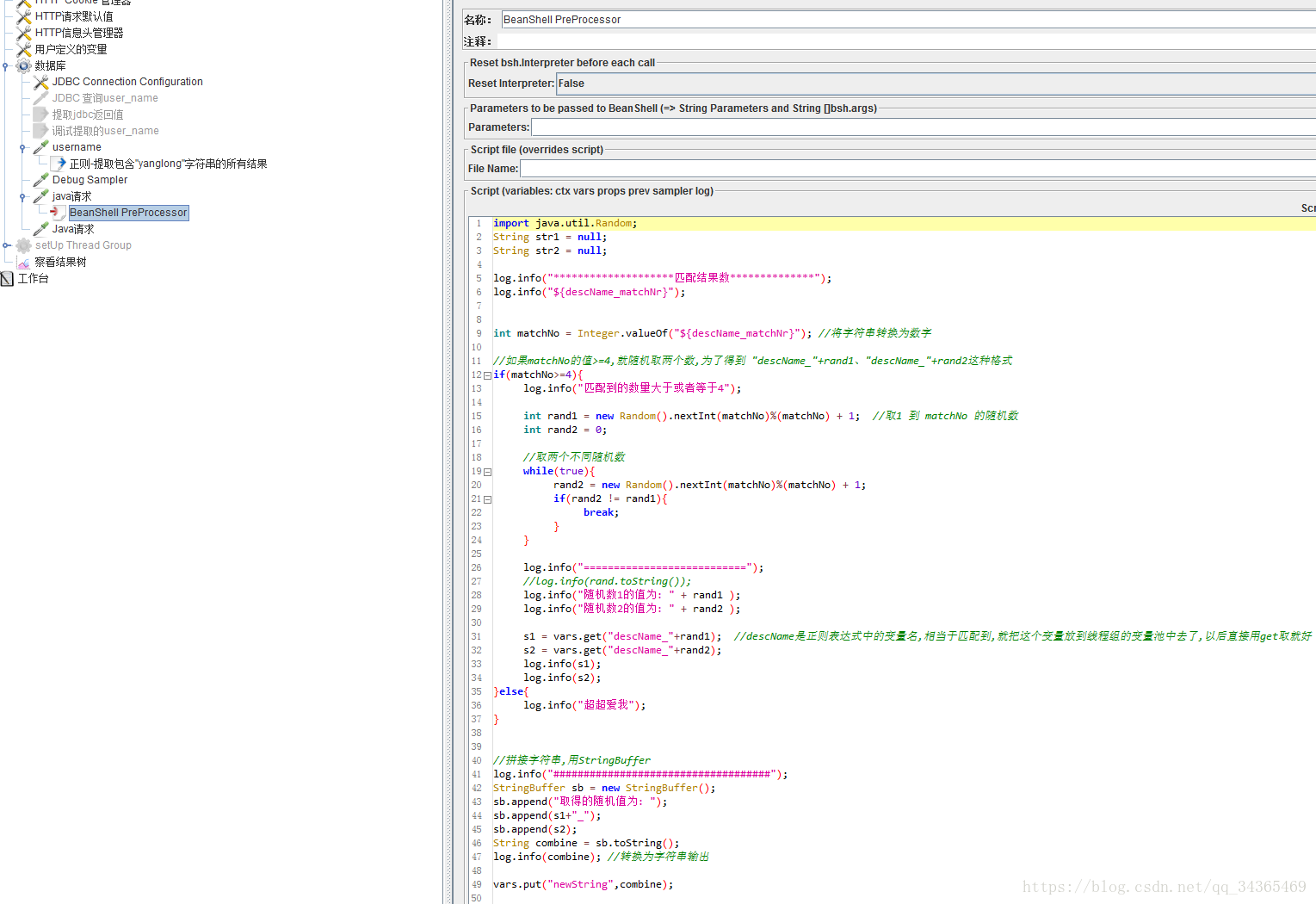
Task: Focus the File Name input field
Action: click(918, 169)
